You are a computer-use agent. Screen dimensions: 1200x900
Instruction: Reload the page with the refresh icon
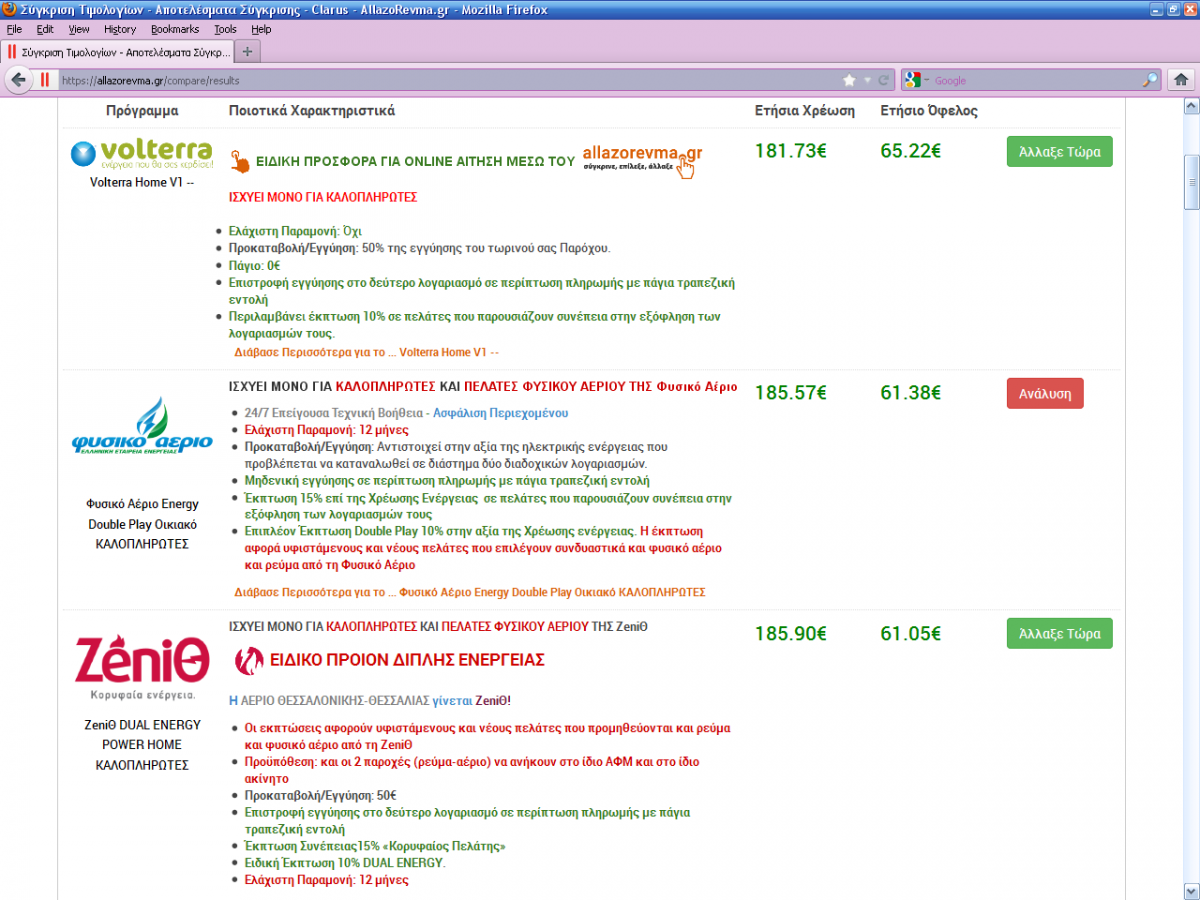pos(884,80)
